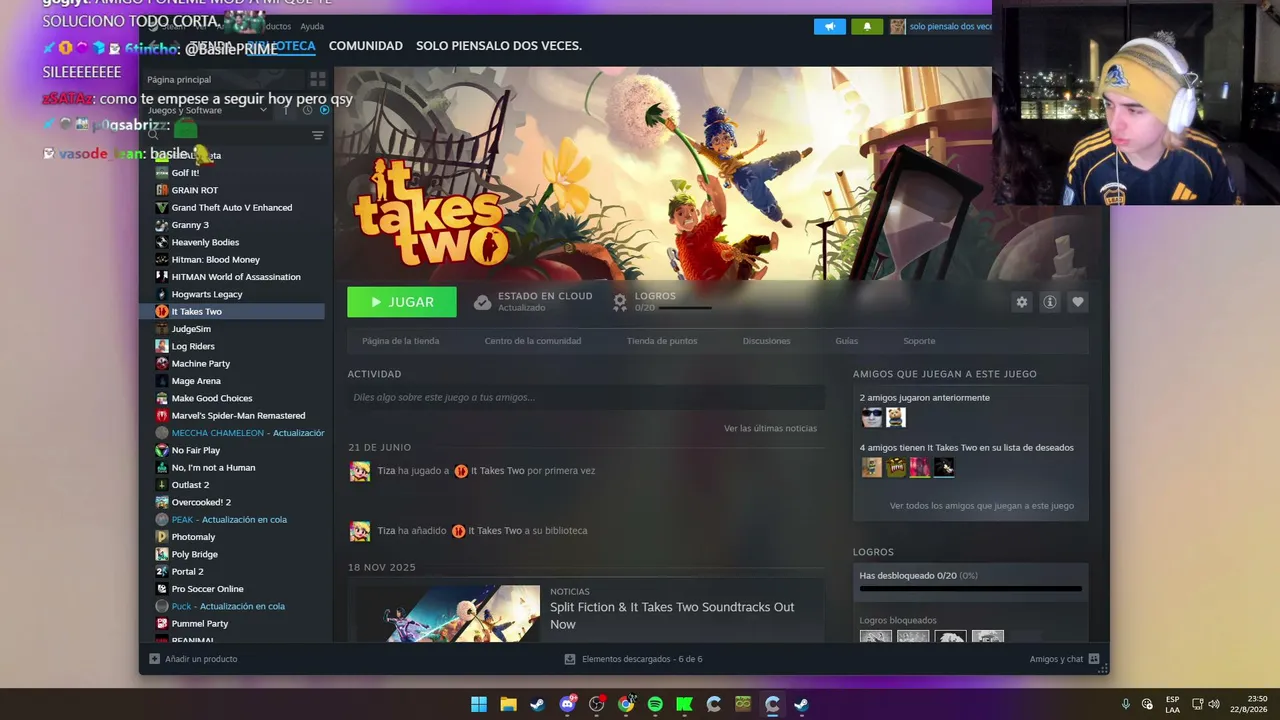Click achievements progress bar in LOGROS panel

(970, 589)
